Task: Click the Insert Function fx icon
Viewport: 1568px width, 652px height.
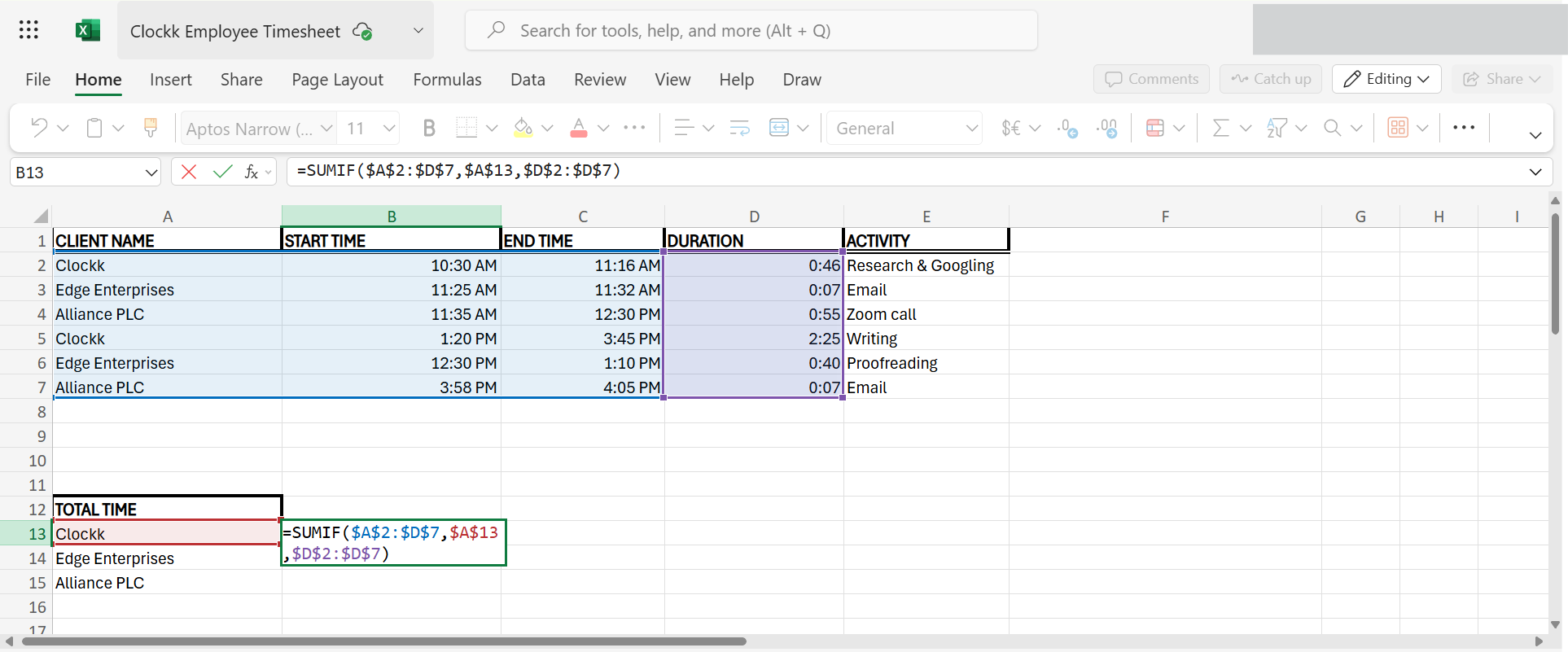Action: tap(252, 172)
